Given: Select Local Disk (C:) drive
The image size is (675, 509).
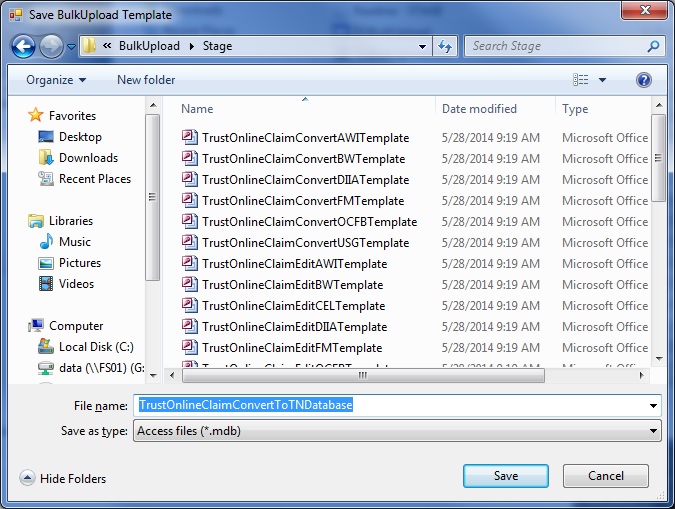Looking at the screenshot, I should click(x=96, y=347).
